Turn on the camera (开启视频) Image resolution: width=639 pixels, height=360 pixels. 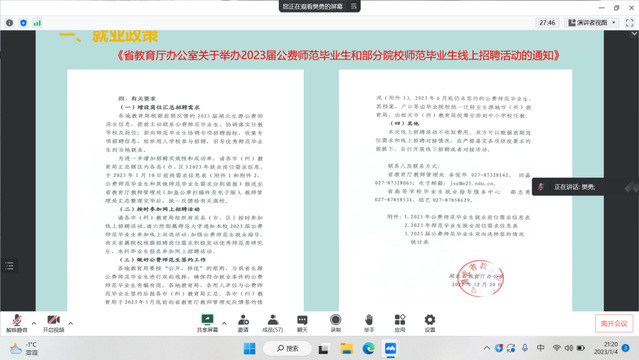click(x=53, y=324)
